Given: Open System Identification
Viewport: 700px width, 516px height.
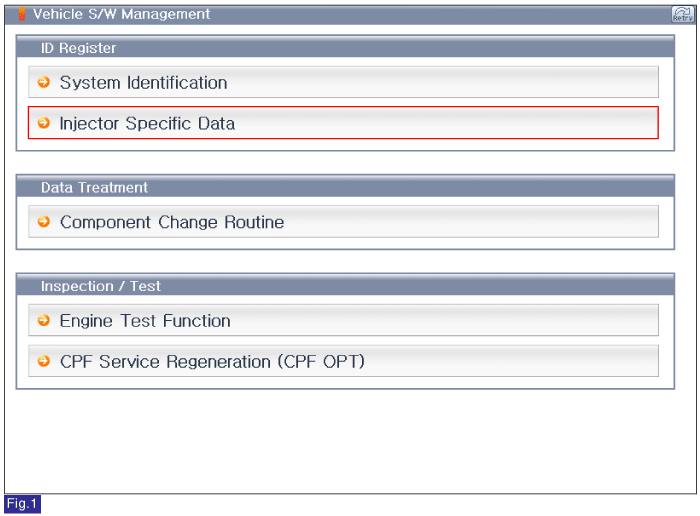Looking at the screenshot, I should tap(343, 82).
